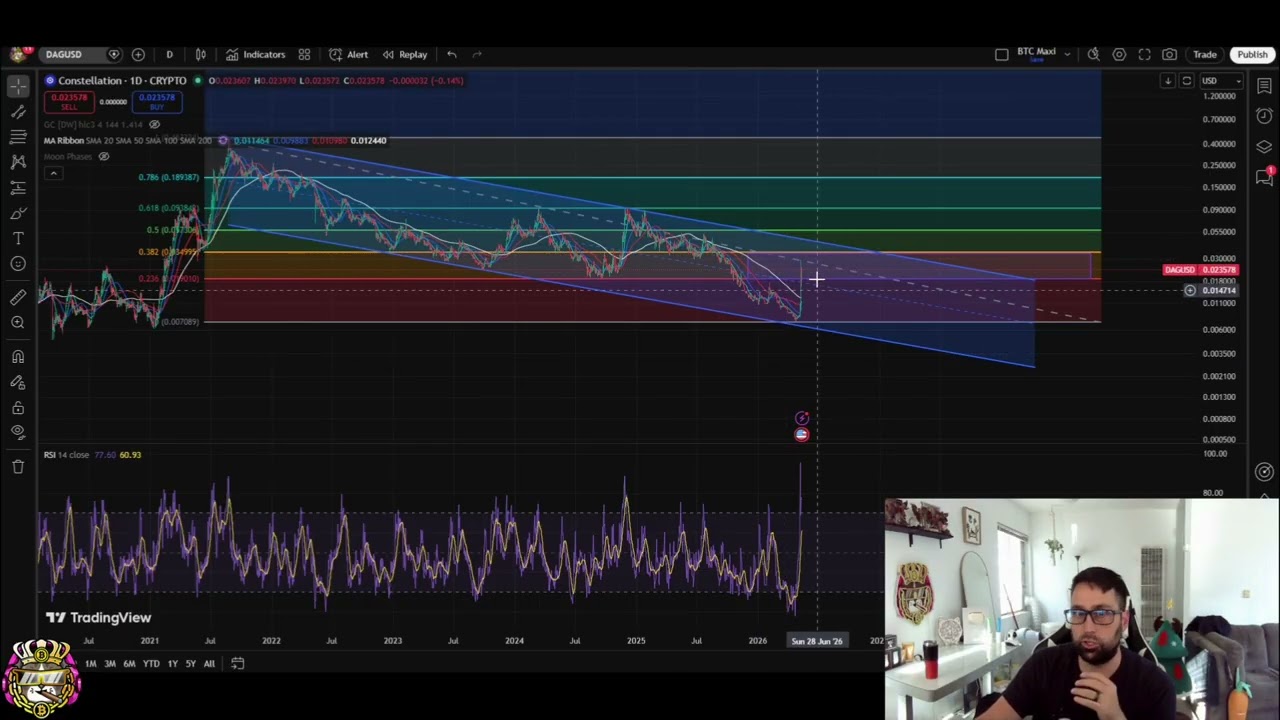This screenshot has width=1280, height=720.
Task: Select the Text annotation tool
Action: click(18, 238)
